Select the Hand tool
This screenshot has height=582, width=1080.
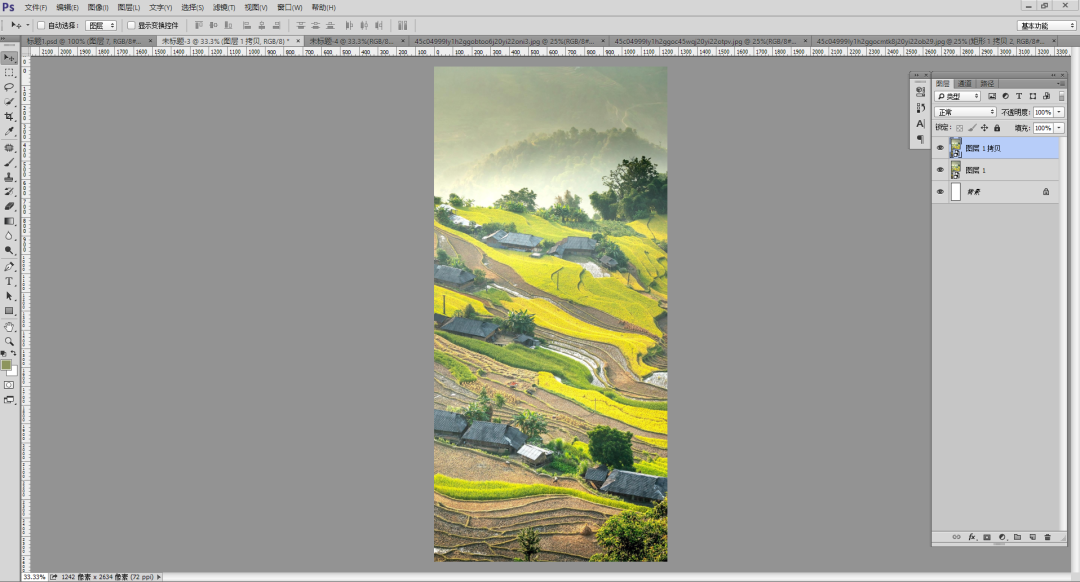(9, 327)
